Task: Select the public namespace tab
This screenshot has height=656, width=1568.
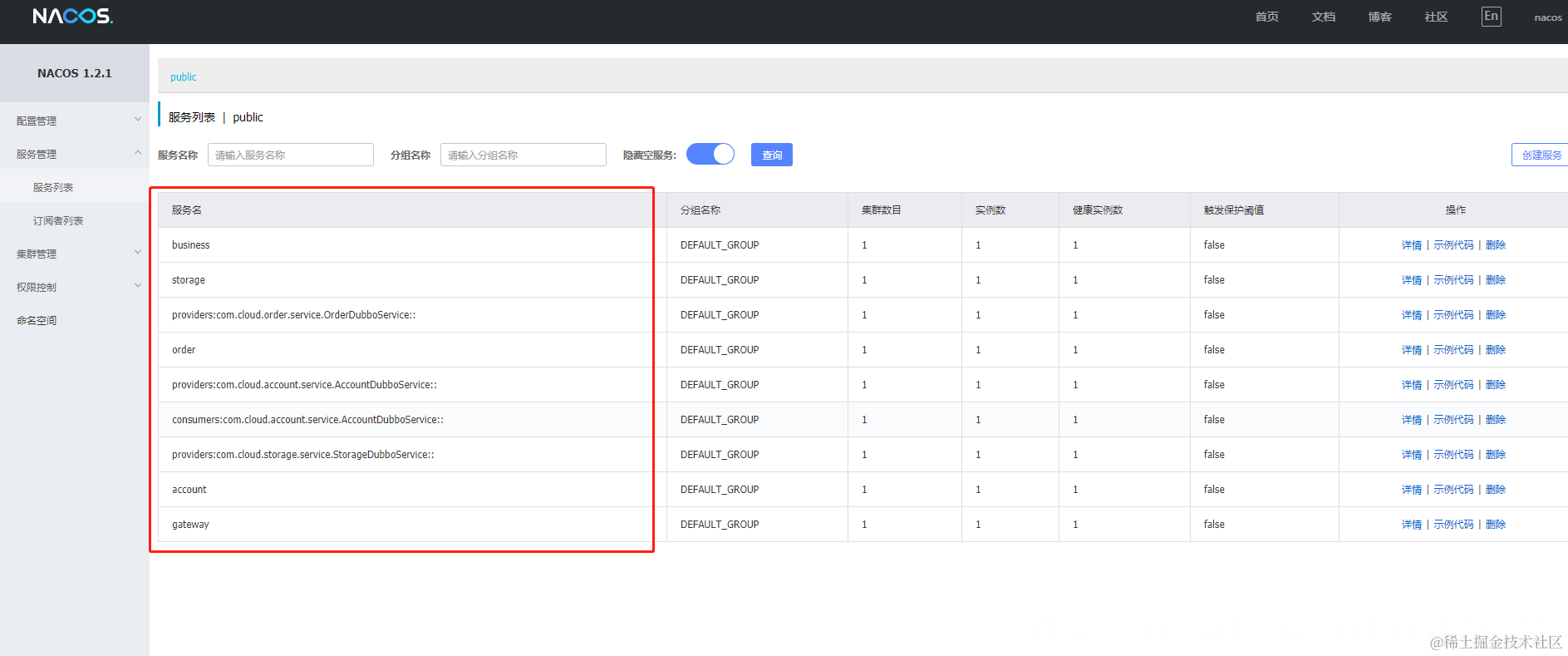Action: click(x=184, y=76)
